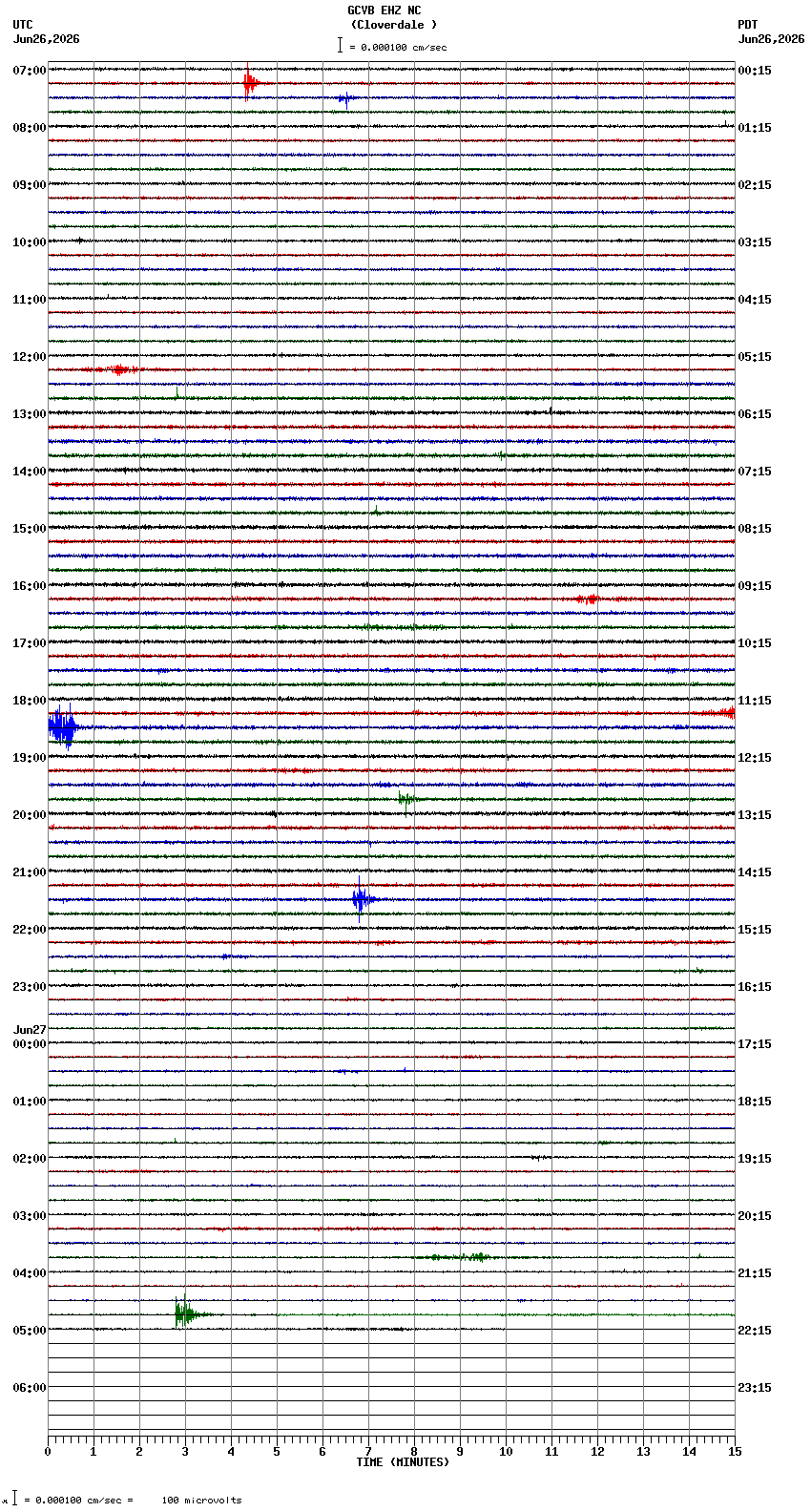This screenshot has height=1512, width=811.
Task: Select the '12:00' UTC time label
Action: [x=30, y=357]
